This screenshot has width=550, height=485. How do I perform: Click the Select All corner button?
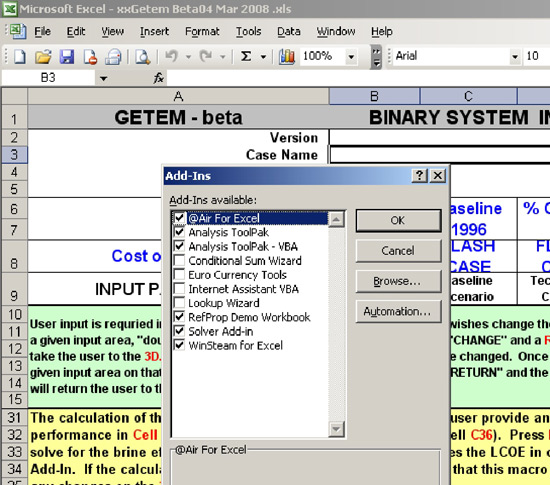click(x=14, y=96)
